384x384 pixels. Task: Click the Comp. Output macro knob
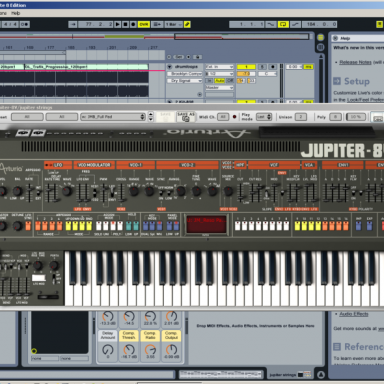pyautogui.click(x=172, y=349)
